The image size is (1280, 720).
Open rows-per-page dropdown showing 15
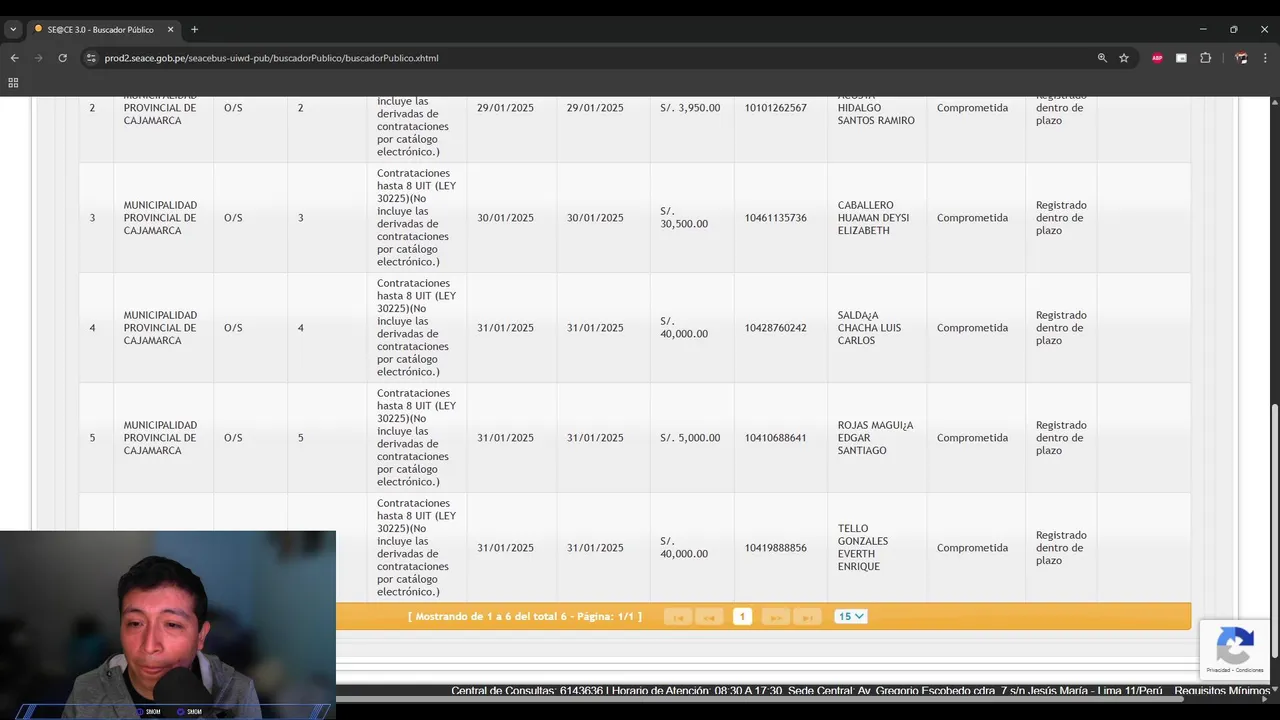(851, 617)
